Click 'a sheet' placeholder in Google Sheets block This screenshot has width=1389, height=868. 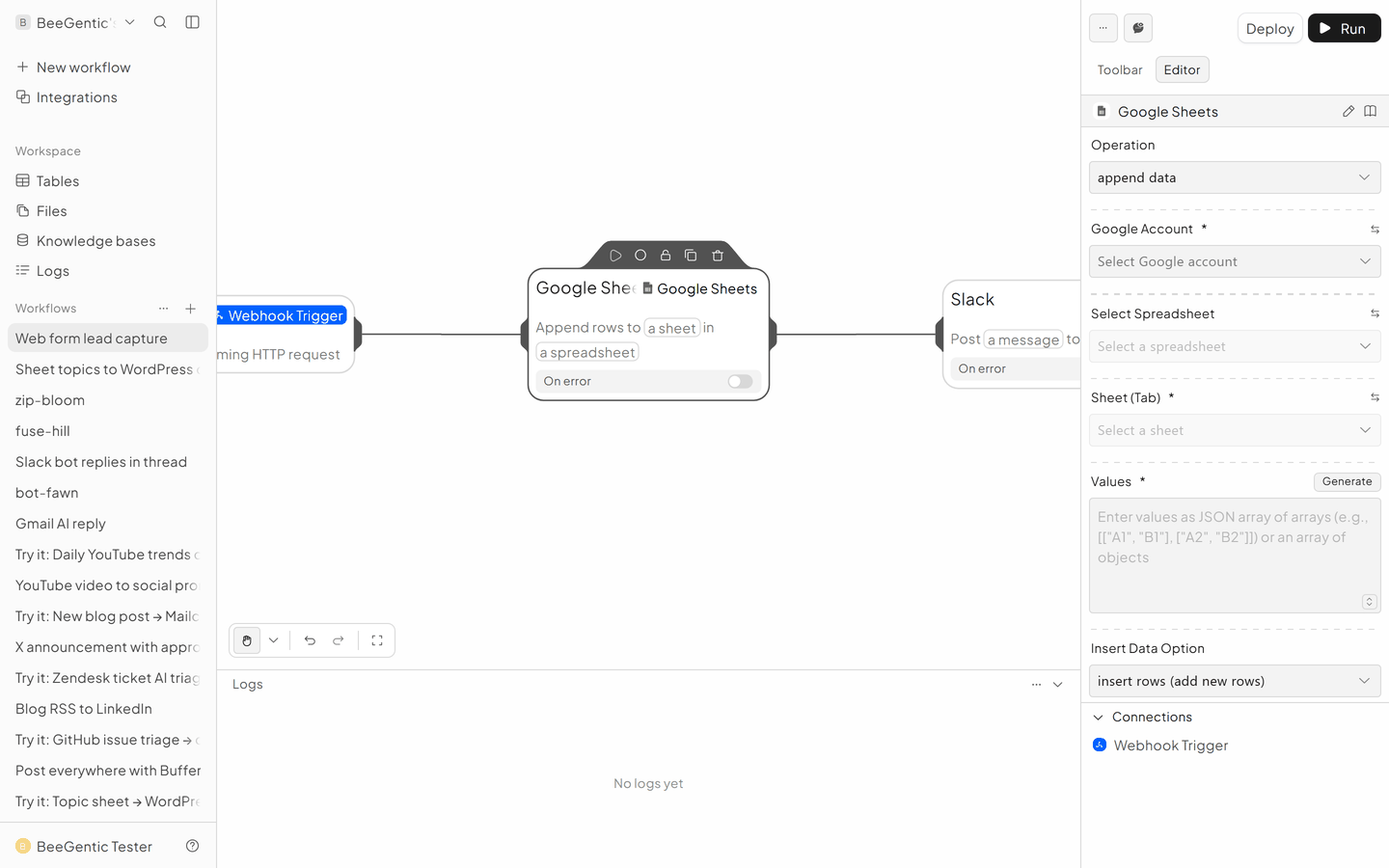click(671, 328)
